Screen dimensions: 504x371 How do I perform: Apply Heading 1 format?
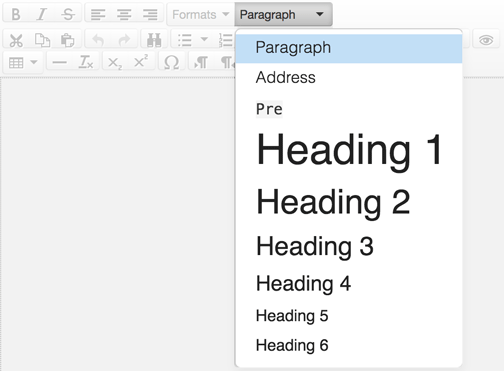coord(349,150)
